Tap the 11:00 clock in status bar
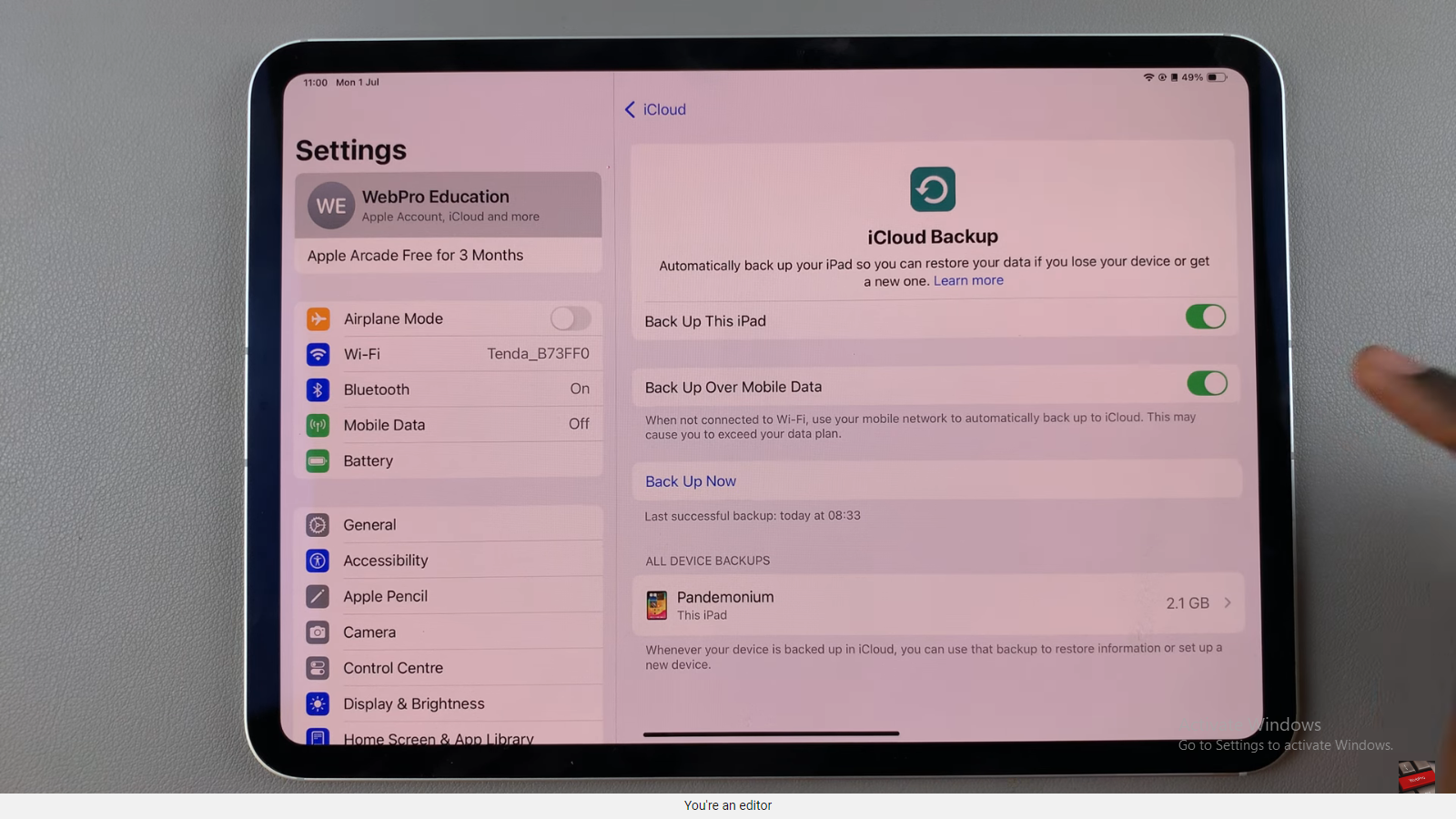 (x=315, y=83)
